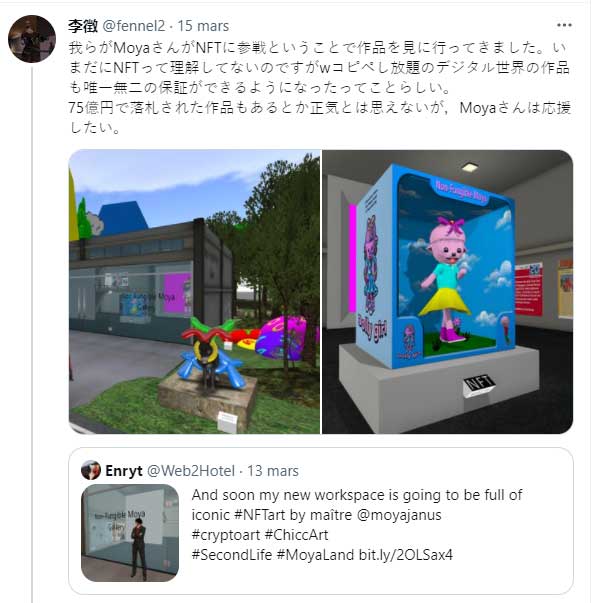Click Enryt's small avatar in quoted tweet

click(x=91, y=470)
